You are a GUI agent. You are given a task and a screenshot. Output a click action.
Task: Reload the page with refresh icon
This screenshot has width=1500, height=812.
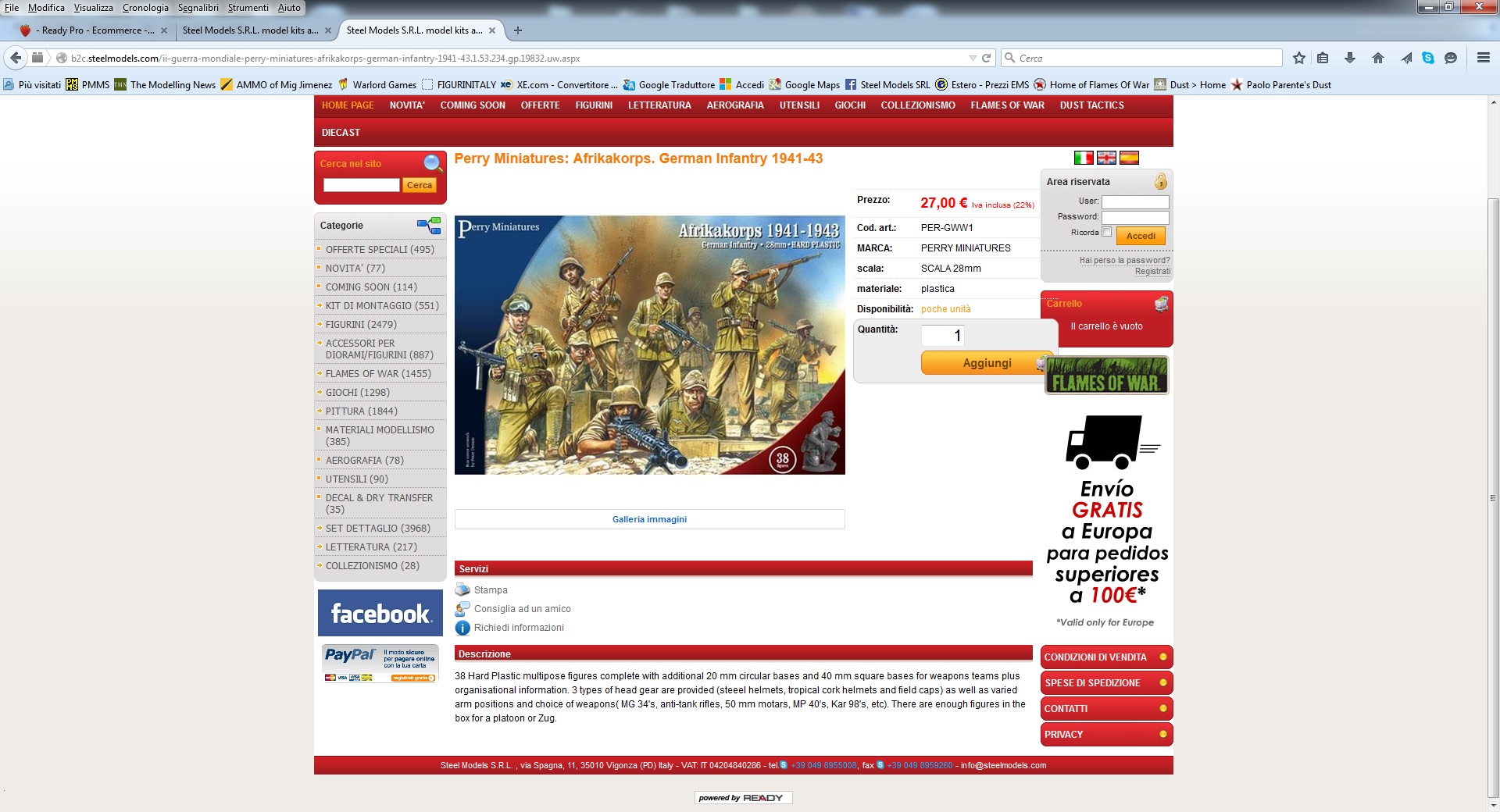click(x=986, y=58)
